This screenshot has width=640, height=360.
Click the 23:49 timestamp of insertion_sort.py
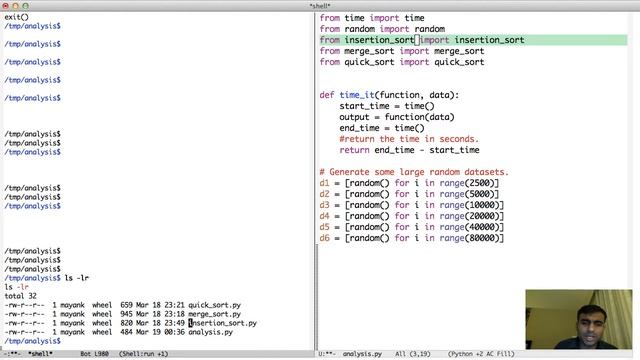[x=174, y=323]
